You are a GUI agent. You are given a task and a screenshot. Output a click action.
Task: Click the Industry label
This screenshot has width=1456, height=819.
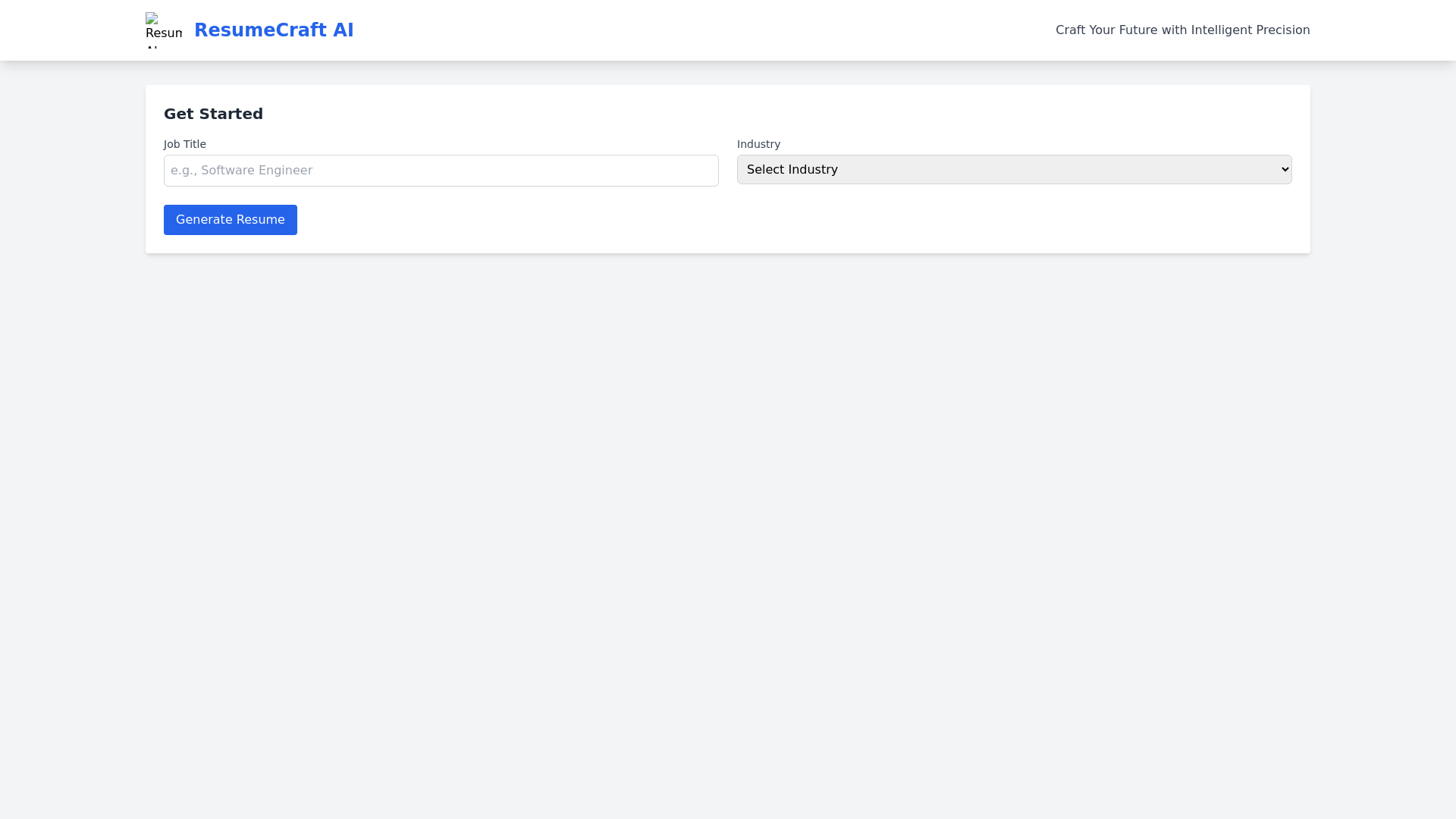tap(758, 144)
